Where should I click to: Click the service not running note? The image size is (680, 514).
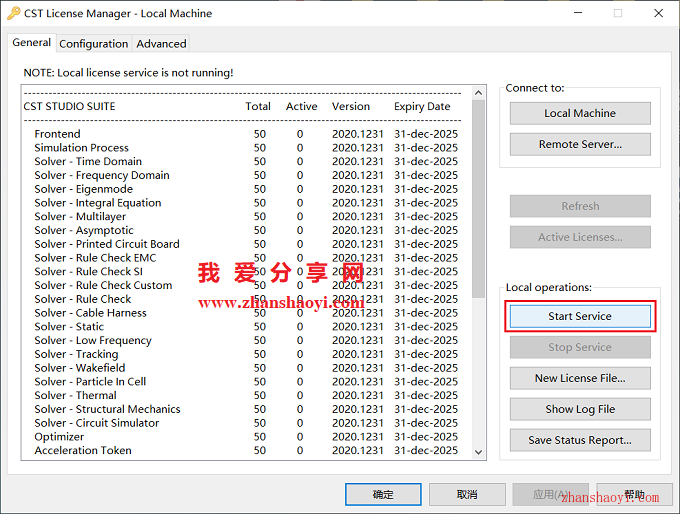click(128, 73)
